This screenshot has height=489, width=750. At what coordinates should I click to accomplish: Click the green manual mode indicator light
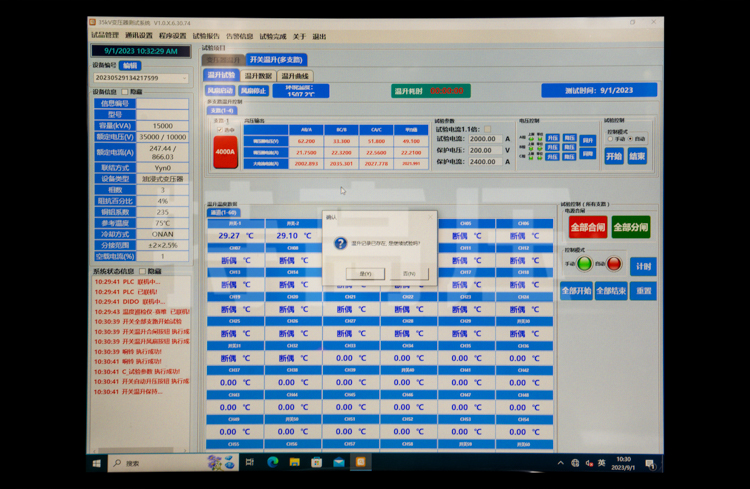coord(584,264)
